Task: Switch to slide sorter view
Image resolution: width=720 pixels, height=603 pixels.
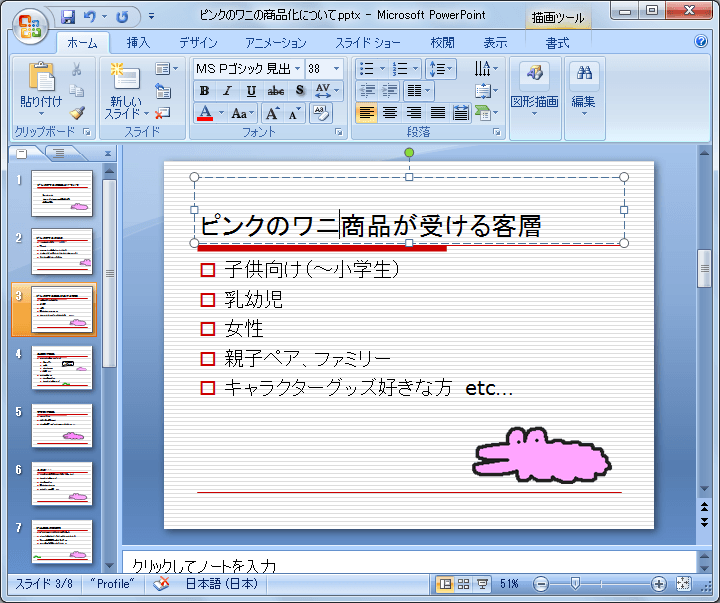Action: [x=464, y=584]
